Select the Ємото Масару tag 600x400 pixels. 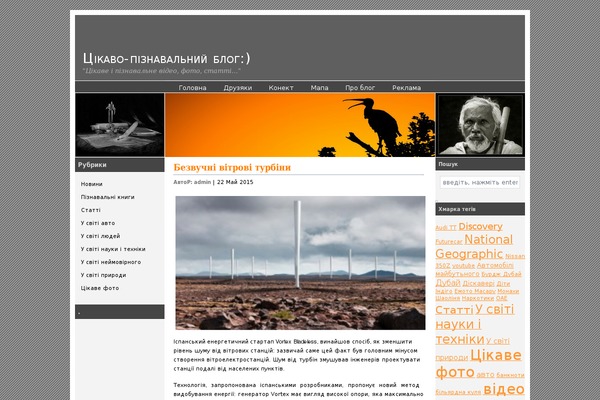tap(475, 291)
